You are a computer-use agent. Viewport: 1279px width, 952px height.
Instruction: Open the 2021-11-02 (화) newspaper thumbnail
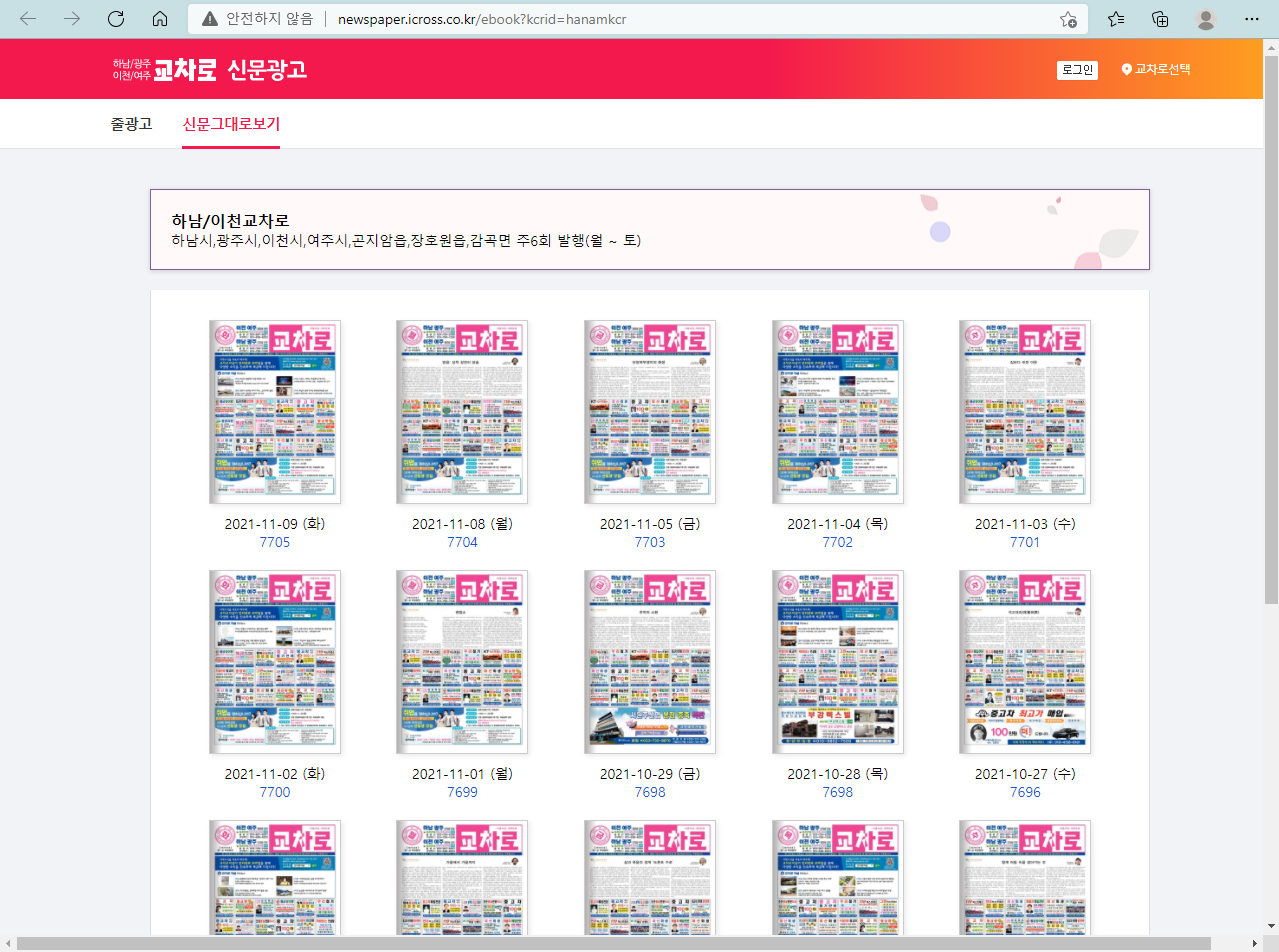click(x=275, y=662)
